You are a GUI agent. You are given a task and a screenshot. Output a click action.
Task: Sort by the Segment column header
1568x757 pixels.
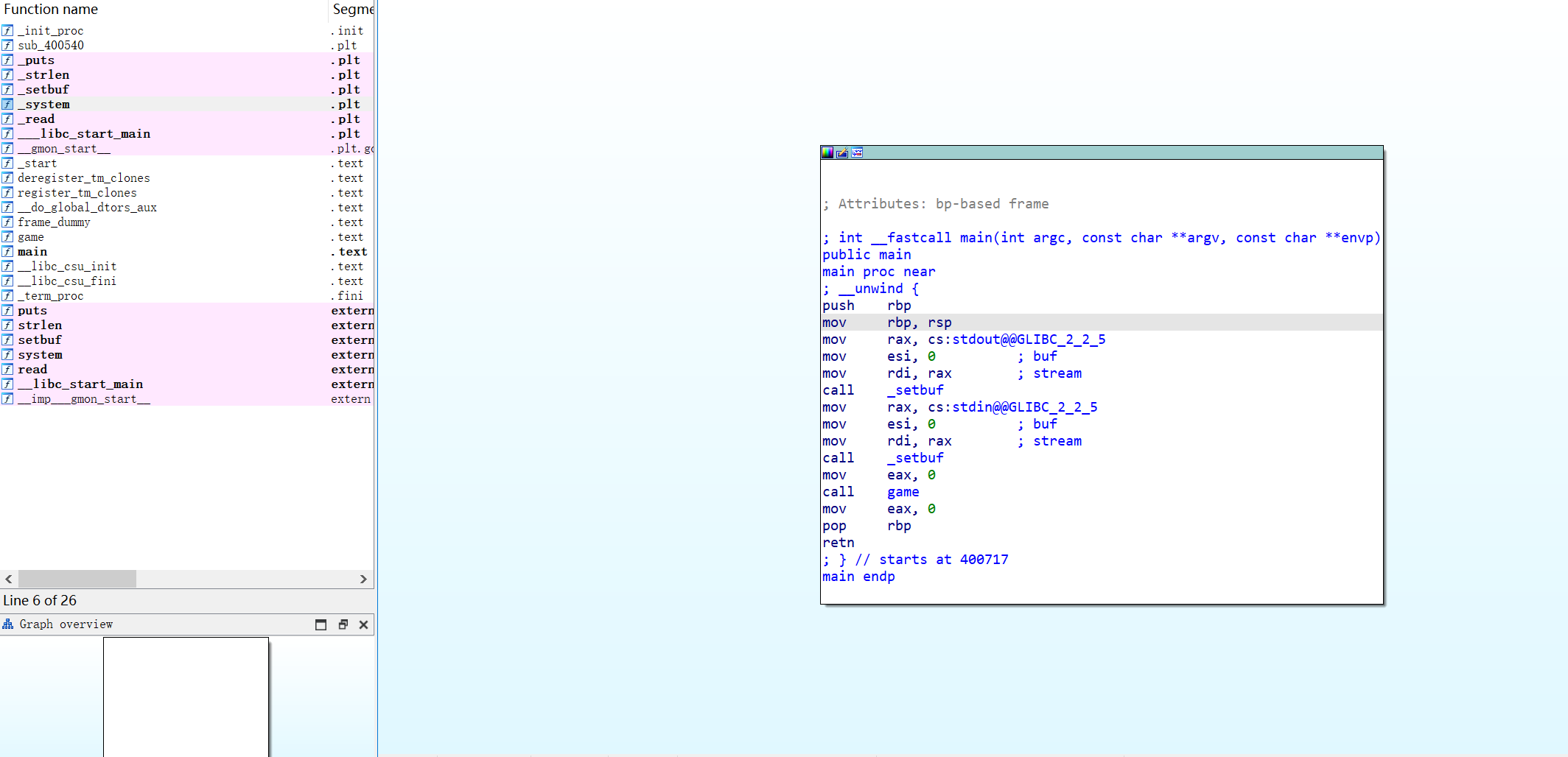point(352,10)
